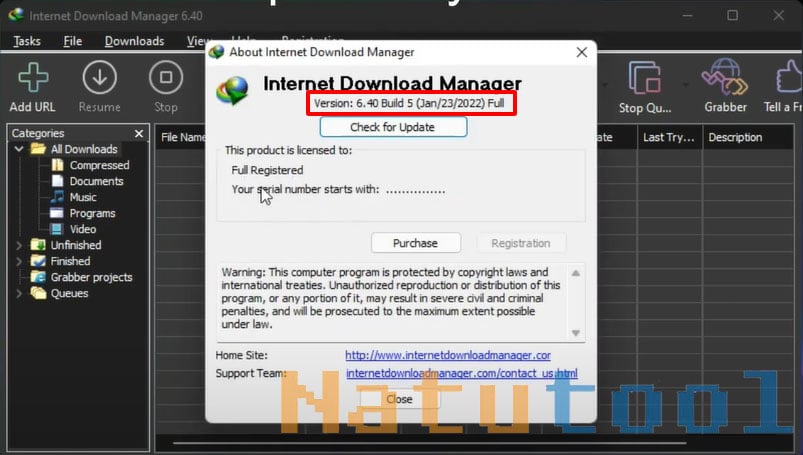This screenshot has height=455, width=803.
Task: Close the About dialog with X
Action: pos(581,52)
